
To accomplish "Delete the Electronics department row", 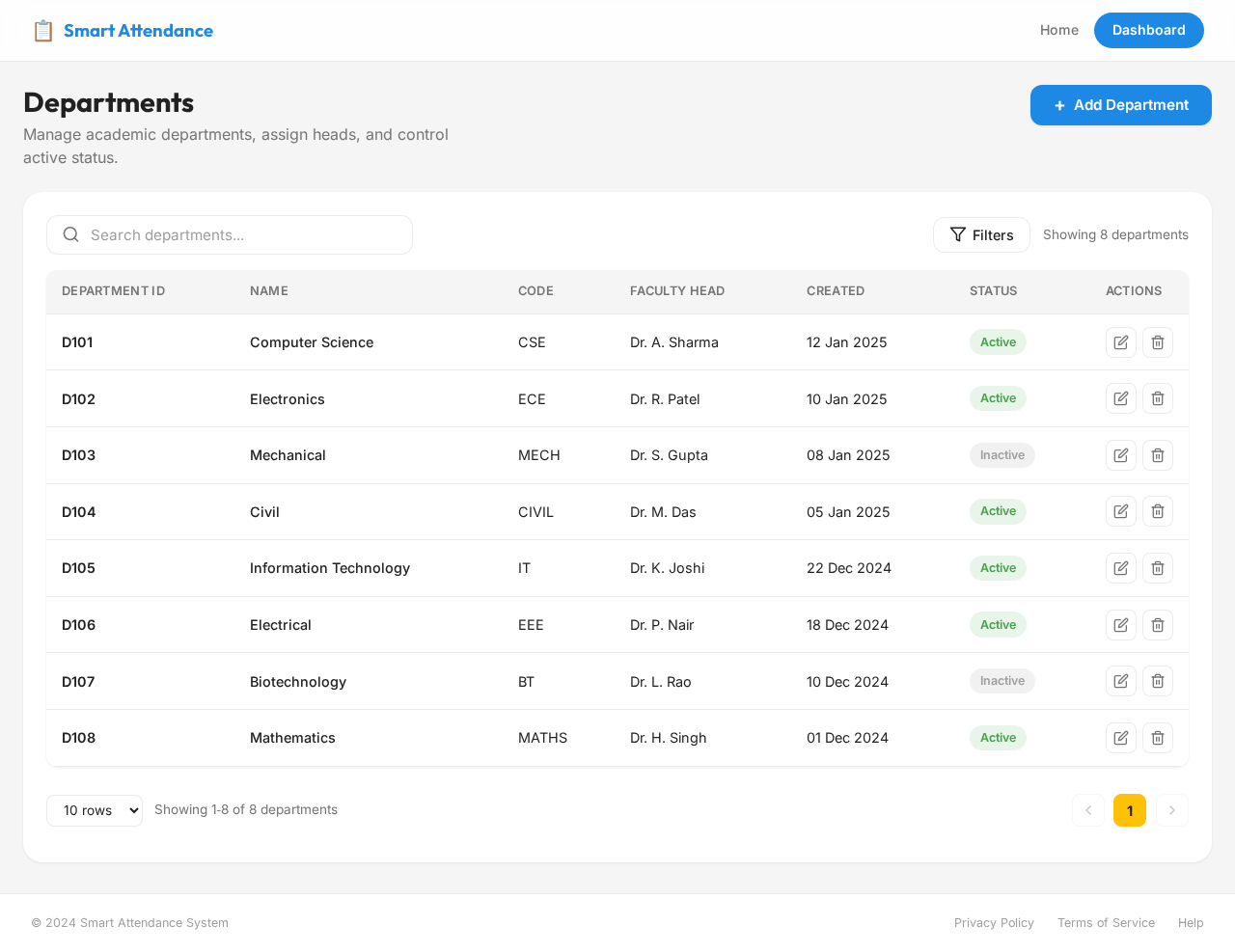I will (x=1158, y=398).
